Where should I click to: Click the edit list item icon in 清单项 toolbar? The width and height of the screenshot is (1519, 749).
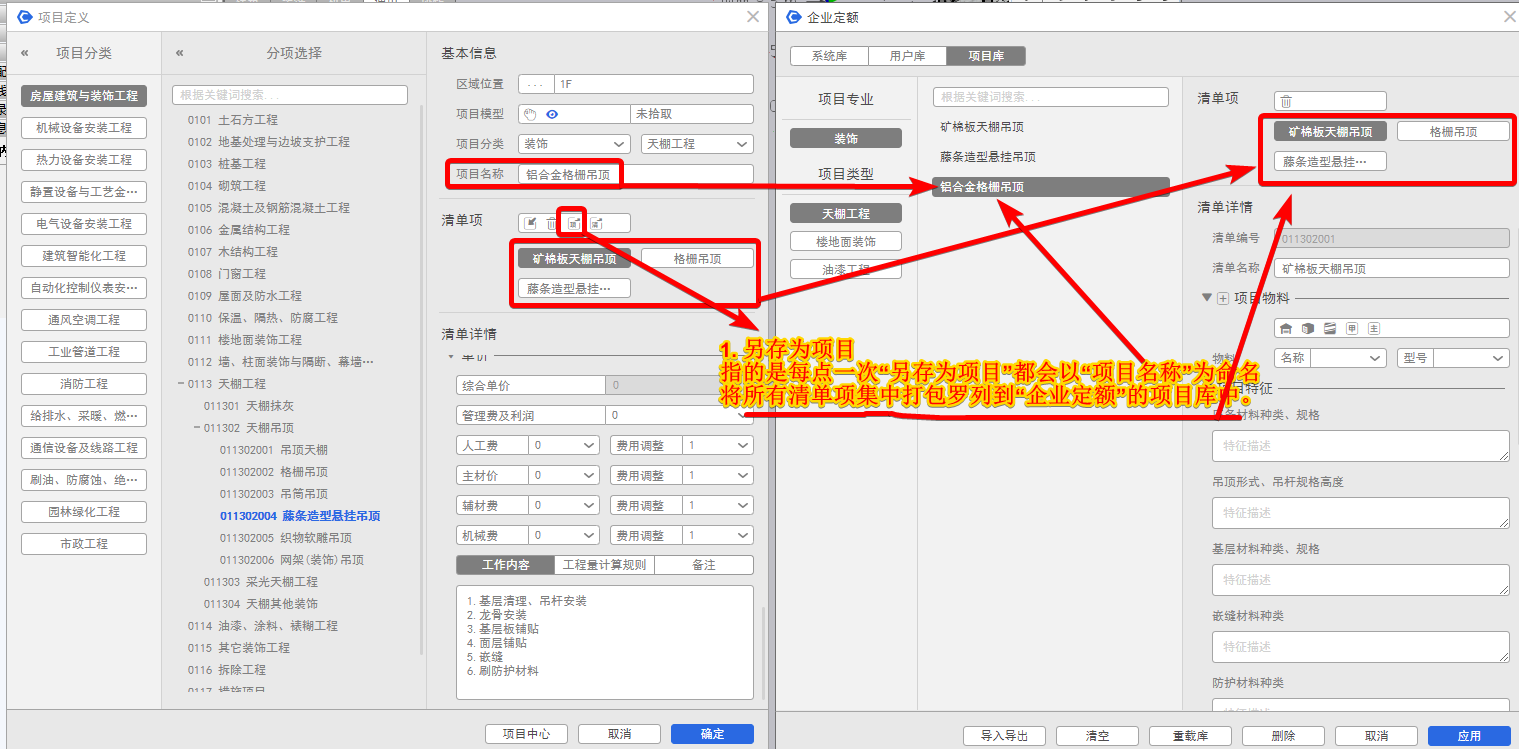[531, 223]
